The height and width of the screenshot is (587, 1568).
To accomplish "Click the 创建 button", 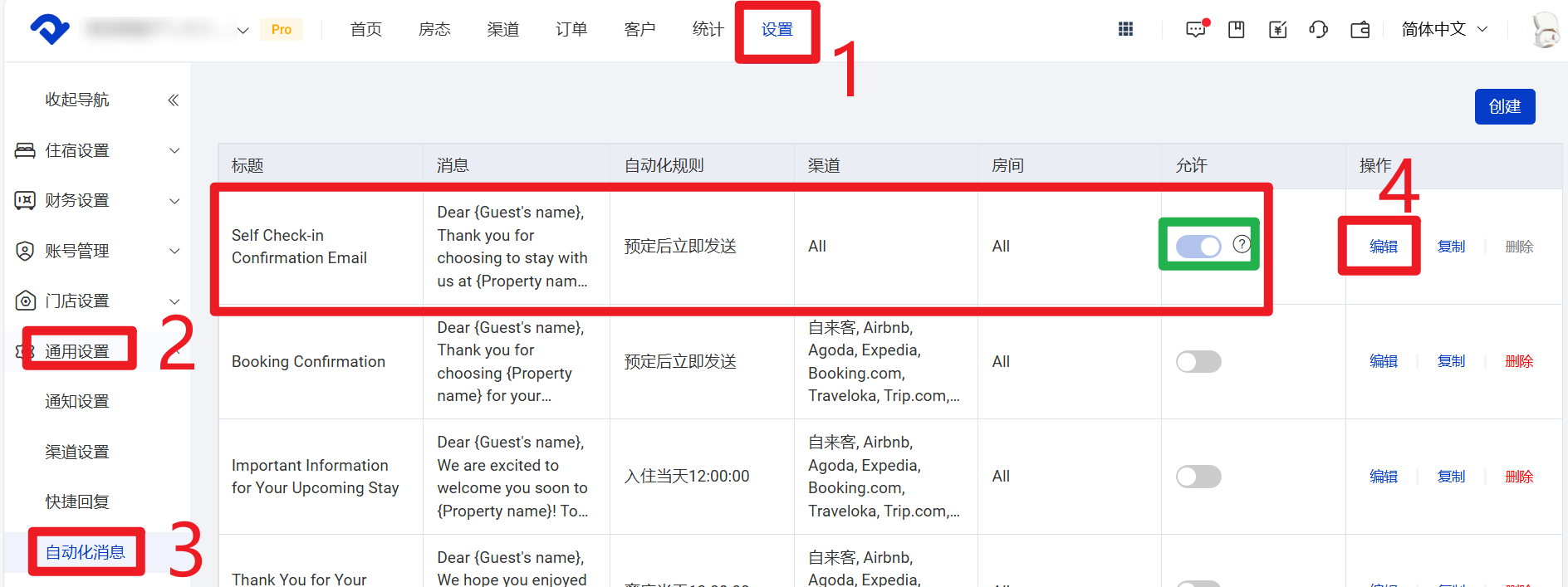I will click(1505, 106).
